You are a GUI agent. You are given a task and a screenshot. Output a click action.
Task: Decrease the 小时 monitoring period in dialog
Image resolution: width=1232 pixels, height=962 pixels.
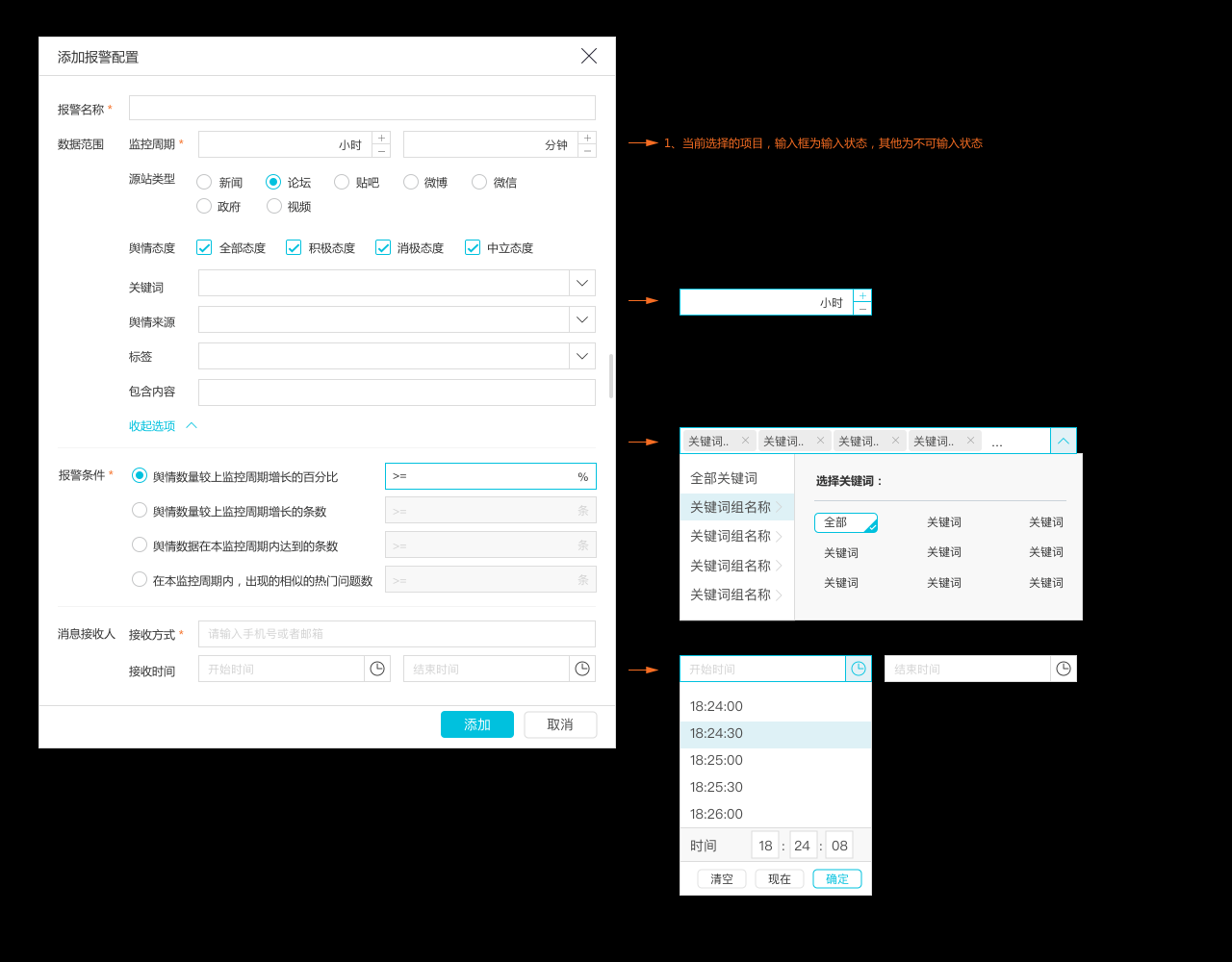(381, 151)
